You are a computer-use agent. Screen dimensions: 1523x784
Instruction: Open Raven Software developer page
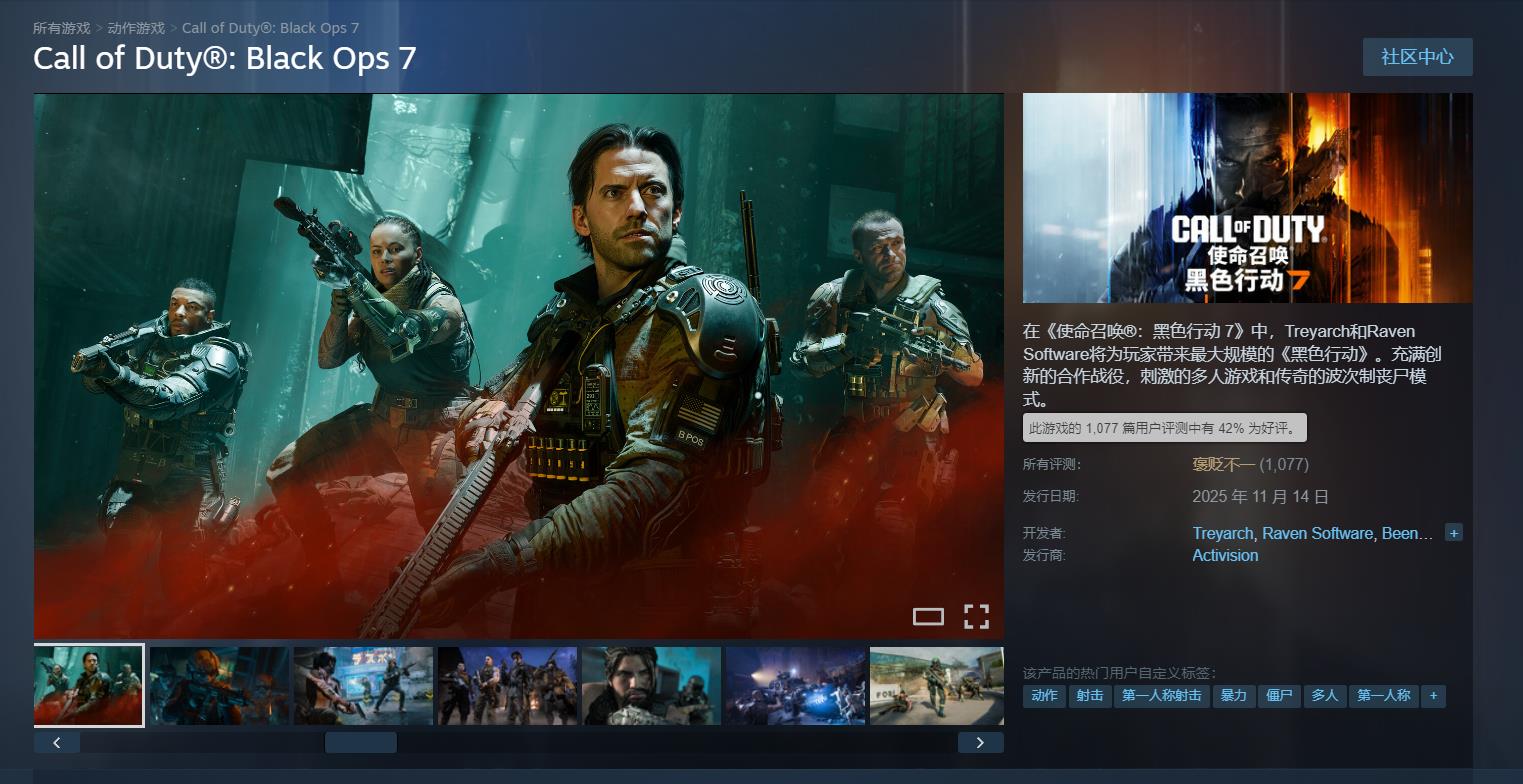pyautogui.click(x=1317, y=533)
